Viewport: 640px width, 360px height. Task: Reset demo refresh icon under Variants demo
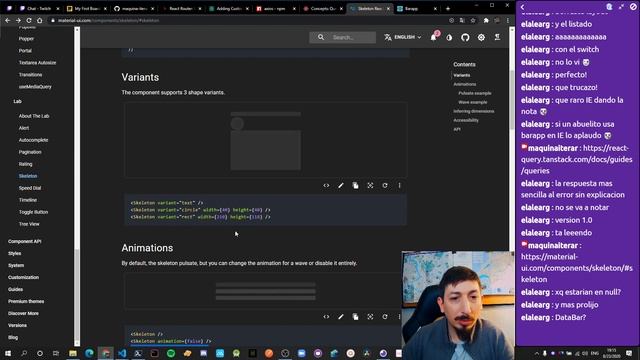click(385, 185)
